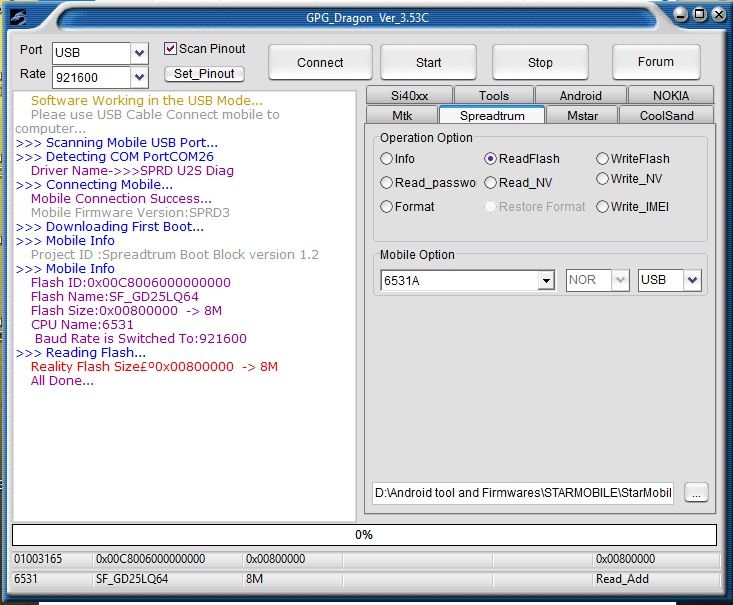The width and height of the screenshot is (733, 605).
Task: Choose the Format operation option
Action: tap(387, 207)
